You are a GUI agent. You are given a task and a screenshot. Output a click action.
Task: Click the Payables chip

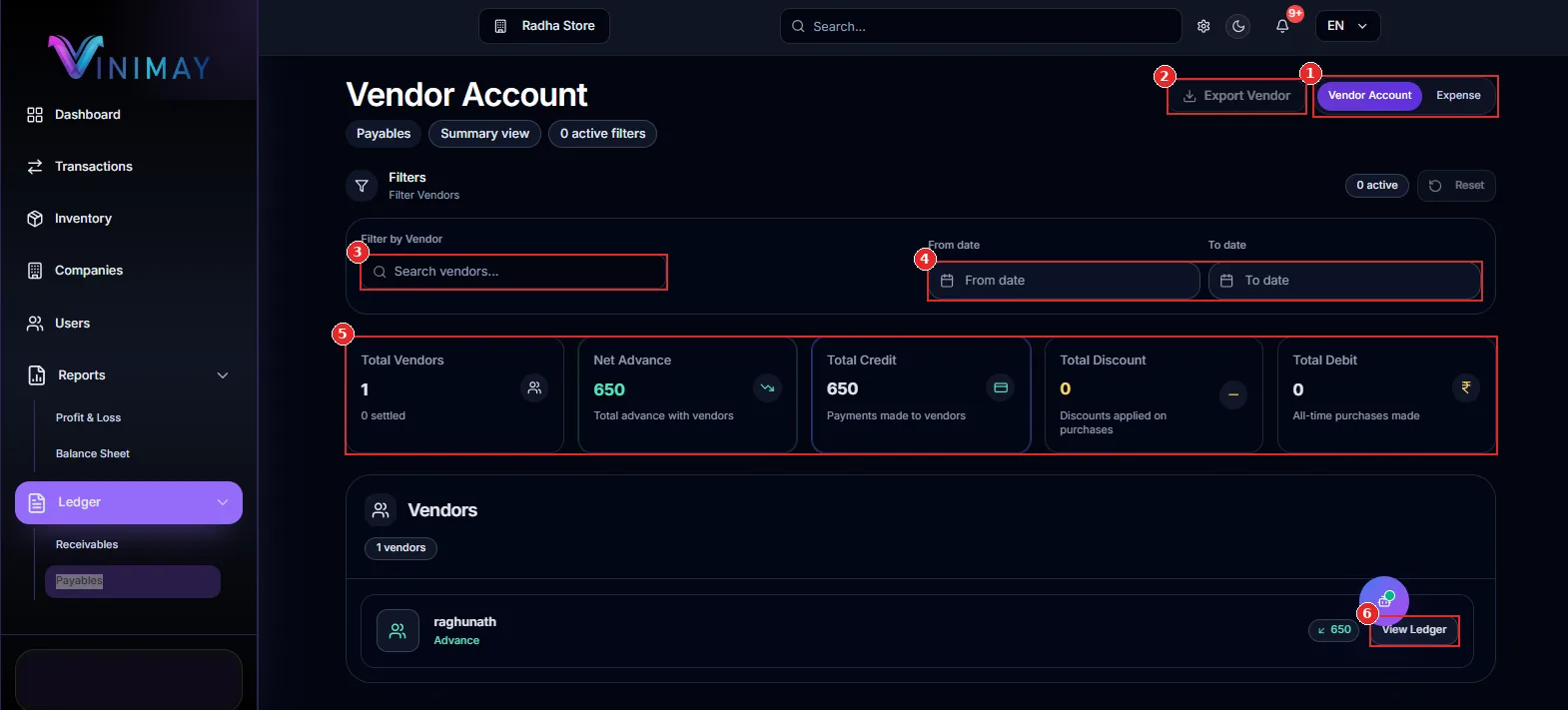(x=384, y=134)
